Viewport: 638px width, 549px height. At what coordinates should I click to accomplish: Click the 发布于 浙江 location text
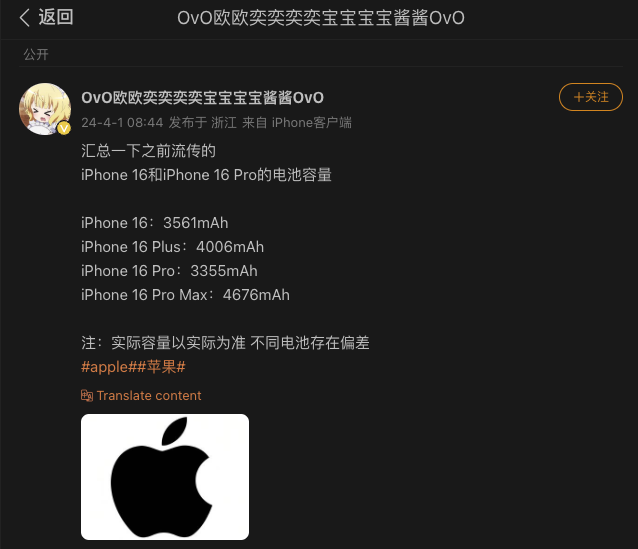(x=203, y=122)
